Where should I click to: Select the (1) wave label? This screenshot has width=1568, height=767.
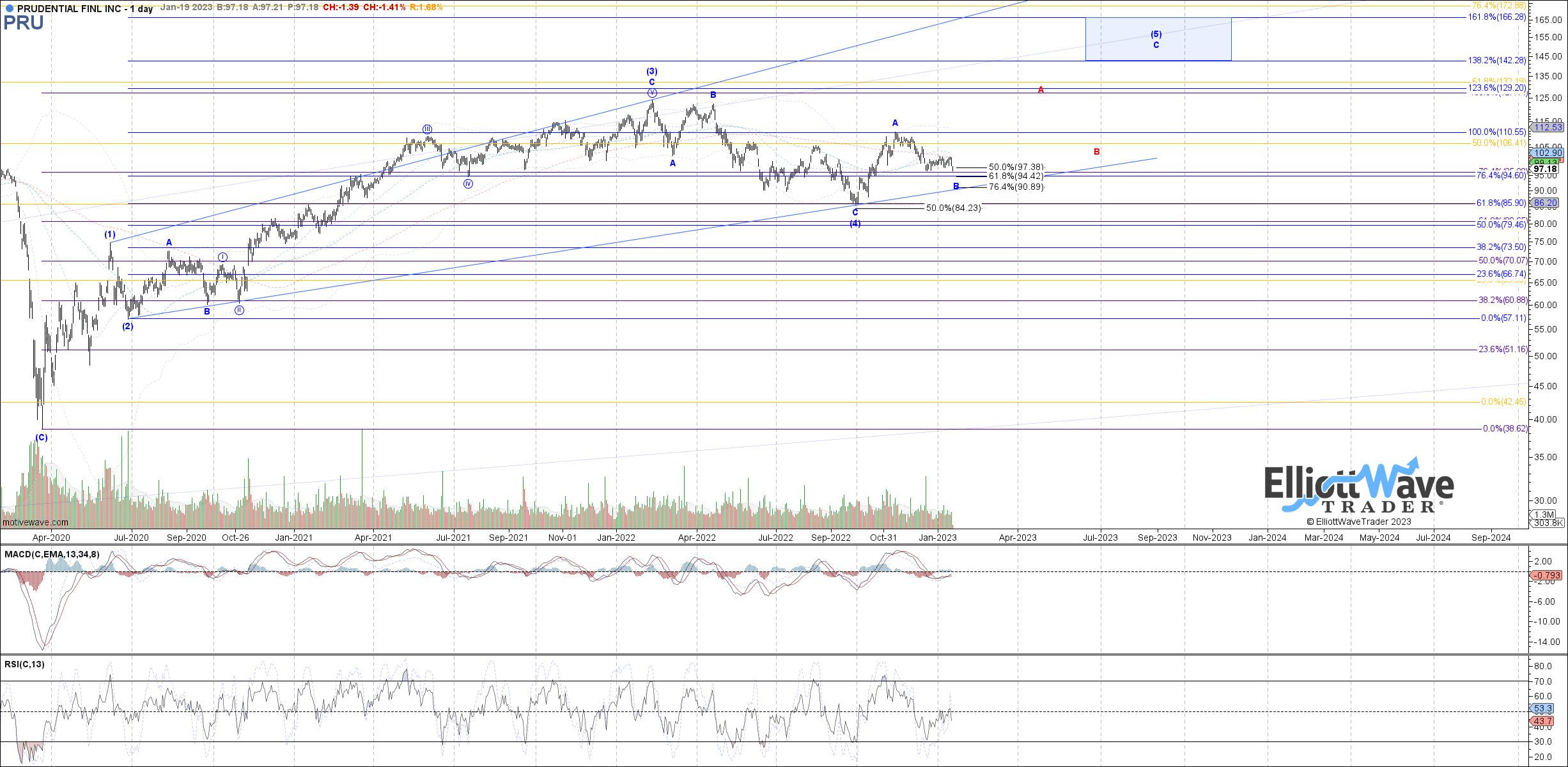(110, 235)
